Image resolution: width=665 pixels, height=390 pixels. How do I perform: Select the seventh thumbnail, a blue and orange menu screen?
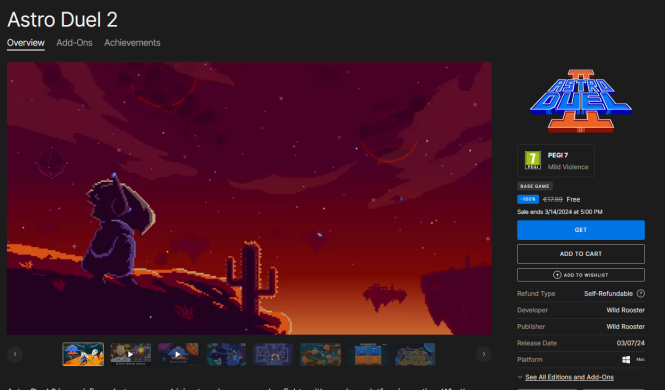point(368,354)
